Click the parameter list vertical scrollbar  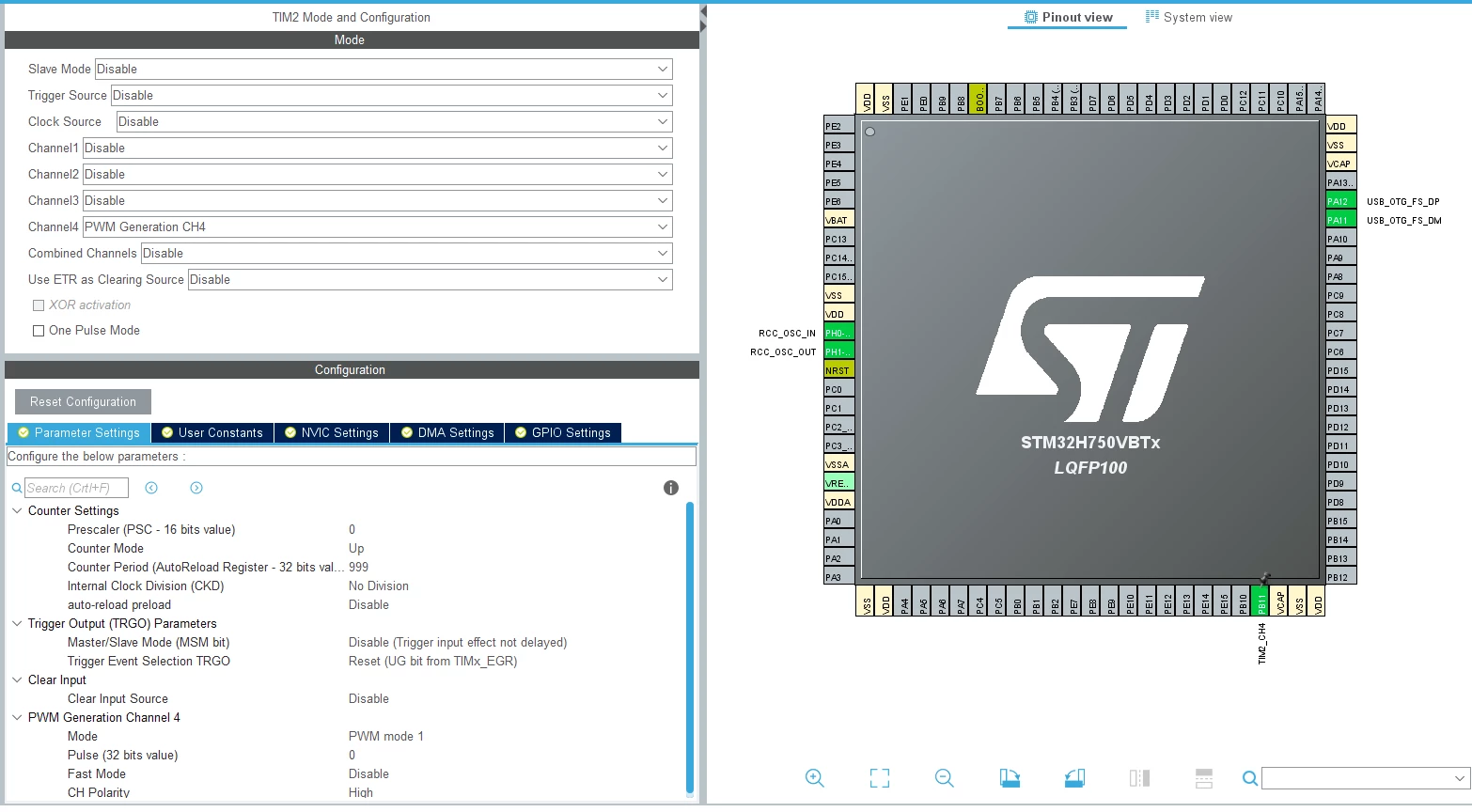[690, 648]
